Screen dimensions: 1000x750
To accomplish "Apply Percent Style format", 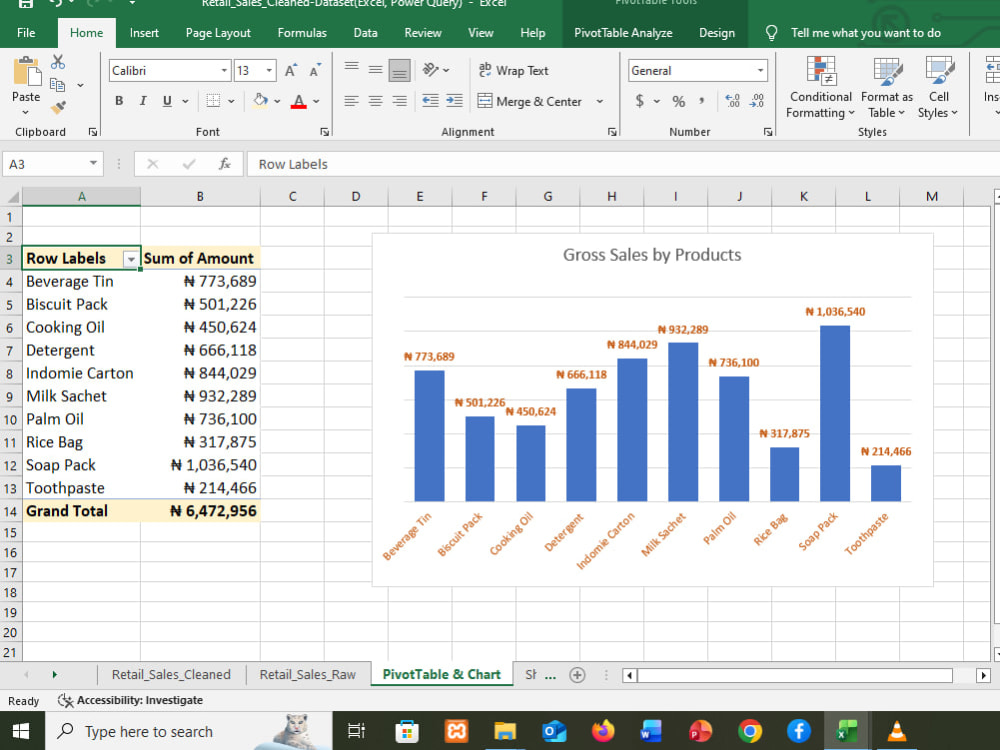I will click(x=679, y=101).
